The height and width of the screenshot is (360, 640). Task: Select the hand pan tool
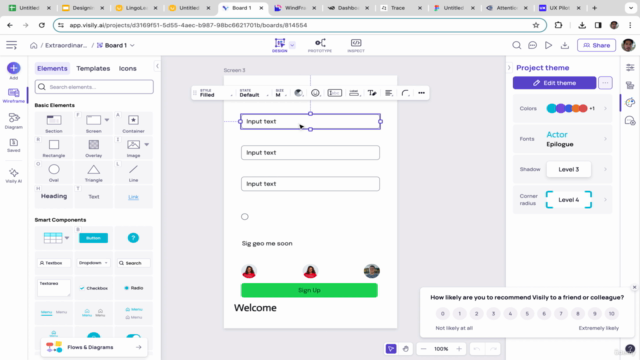pos(405,349)
